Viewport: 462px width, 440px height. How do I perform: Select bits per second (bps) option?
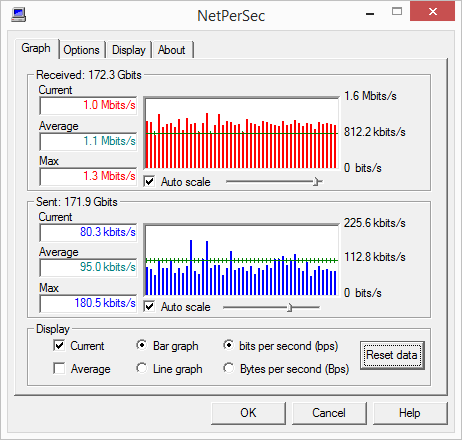pyautogui.click(x=229, y=345)
